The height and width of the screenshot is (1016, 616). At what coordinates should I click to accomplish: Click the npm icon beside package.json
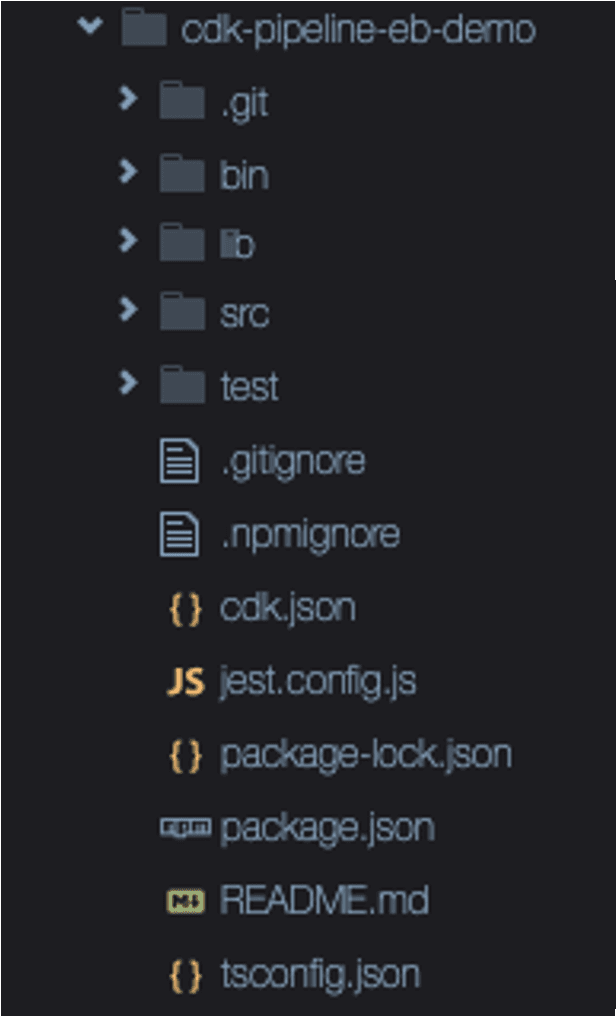click(x=185, y=827)
